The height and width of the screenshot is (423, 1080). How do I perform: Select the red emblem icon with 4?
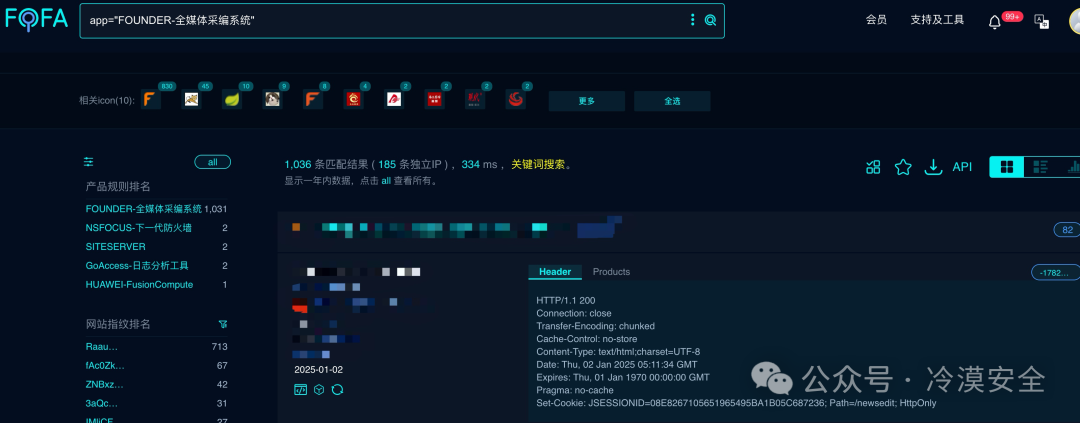[353, 100]
